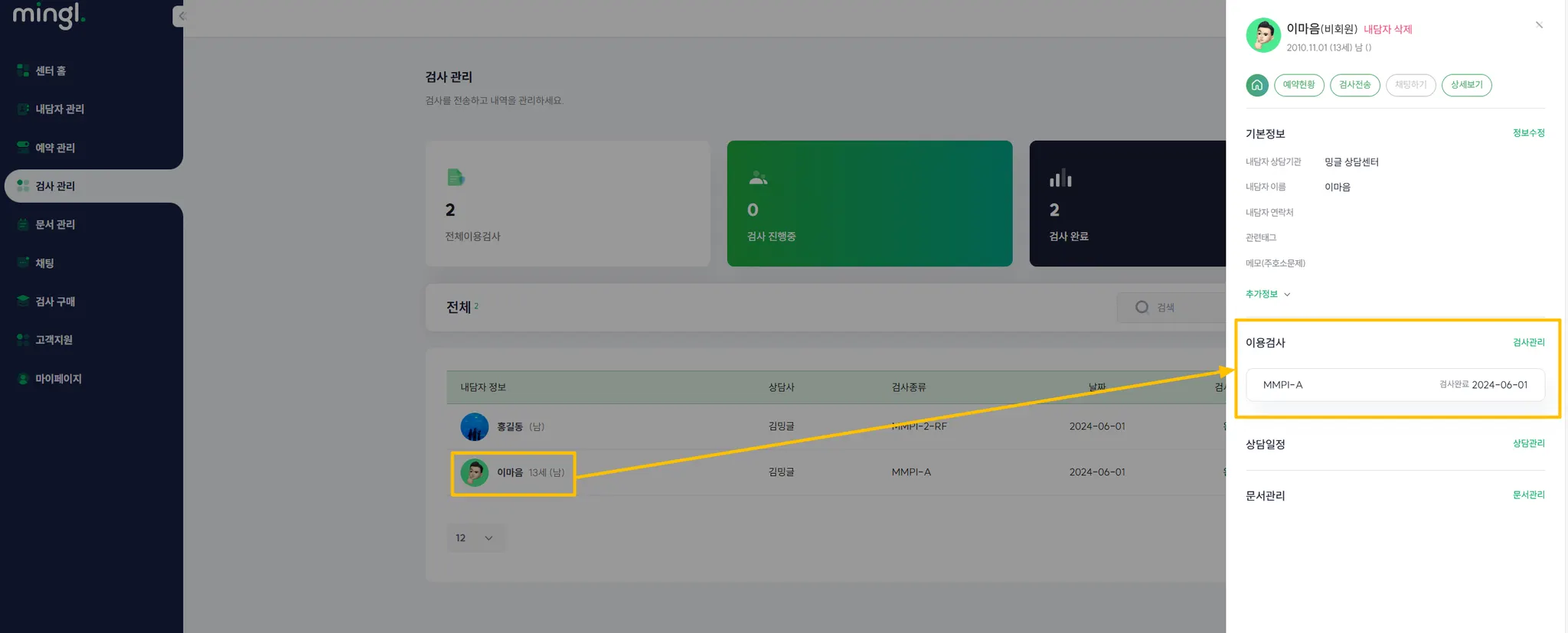Screen dimensions: 1568x633
Task: Click the 검사 진행중 green card
Action: [870, 203]
